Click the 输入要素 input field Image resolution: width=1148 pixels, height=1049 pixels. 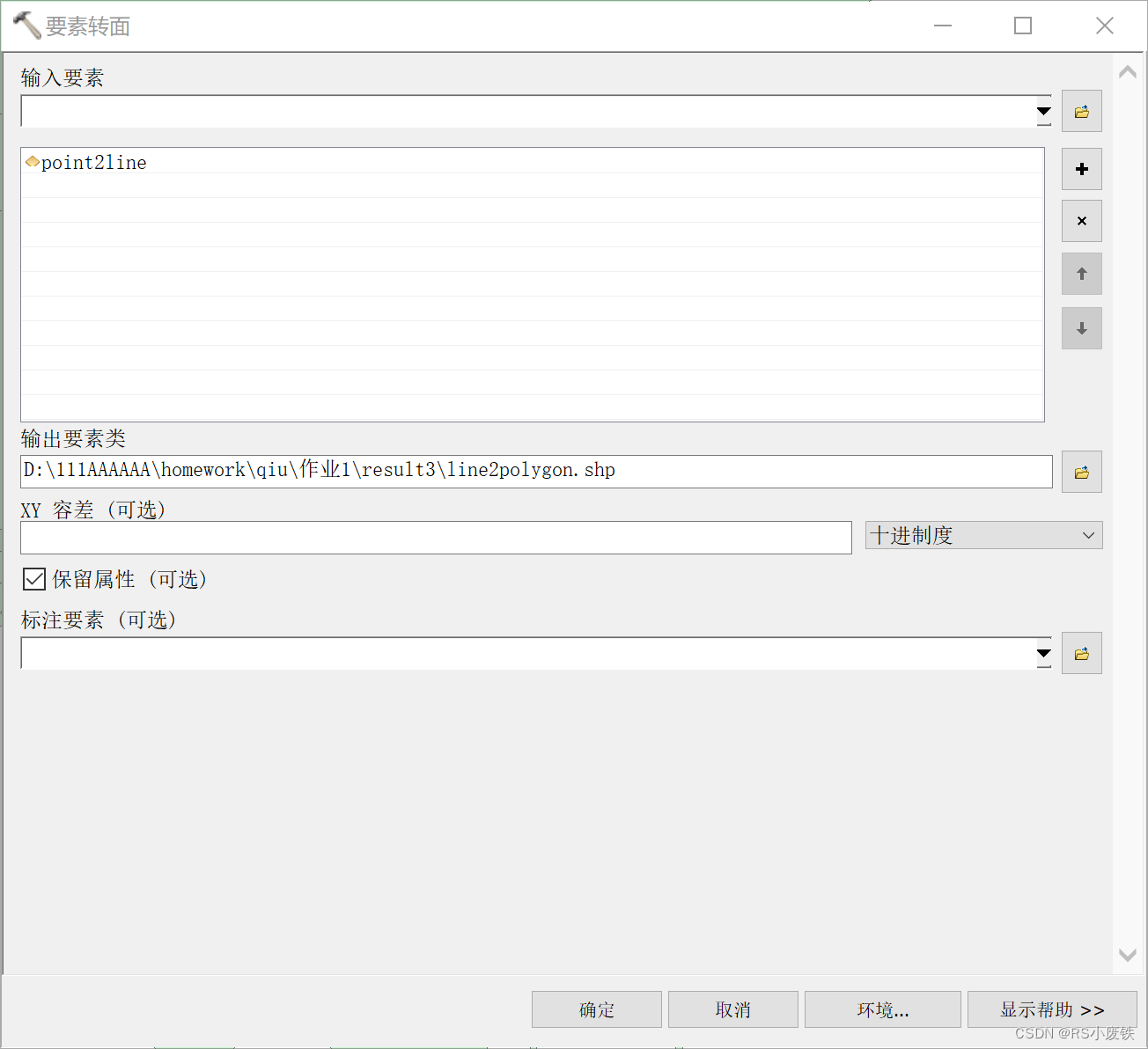pos(528,111)
